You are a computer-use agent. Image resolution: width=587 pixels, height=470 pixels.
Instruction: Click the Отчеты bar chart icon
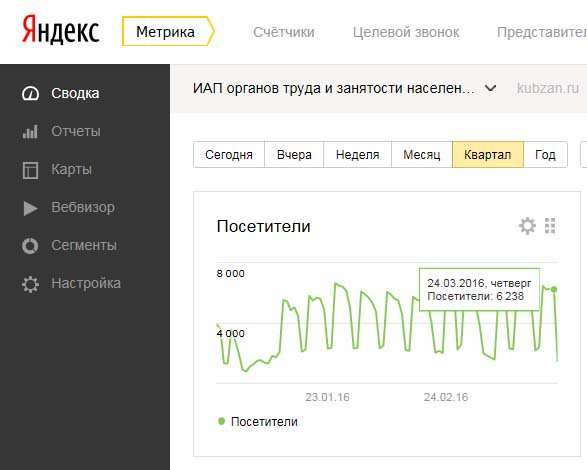[x=30, y=132]
